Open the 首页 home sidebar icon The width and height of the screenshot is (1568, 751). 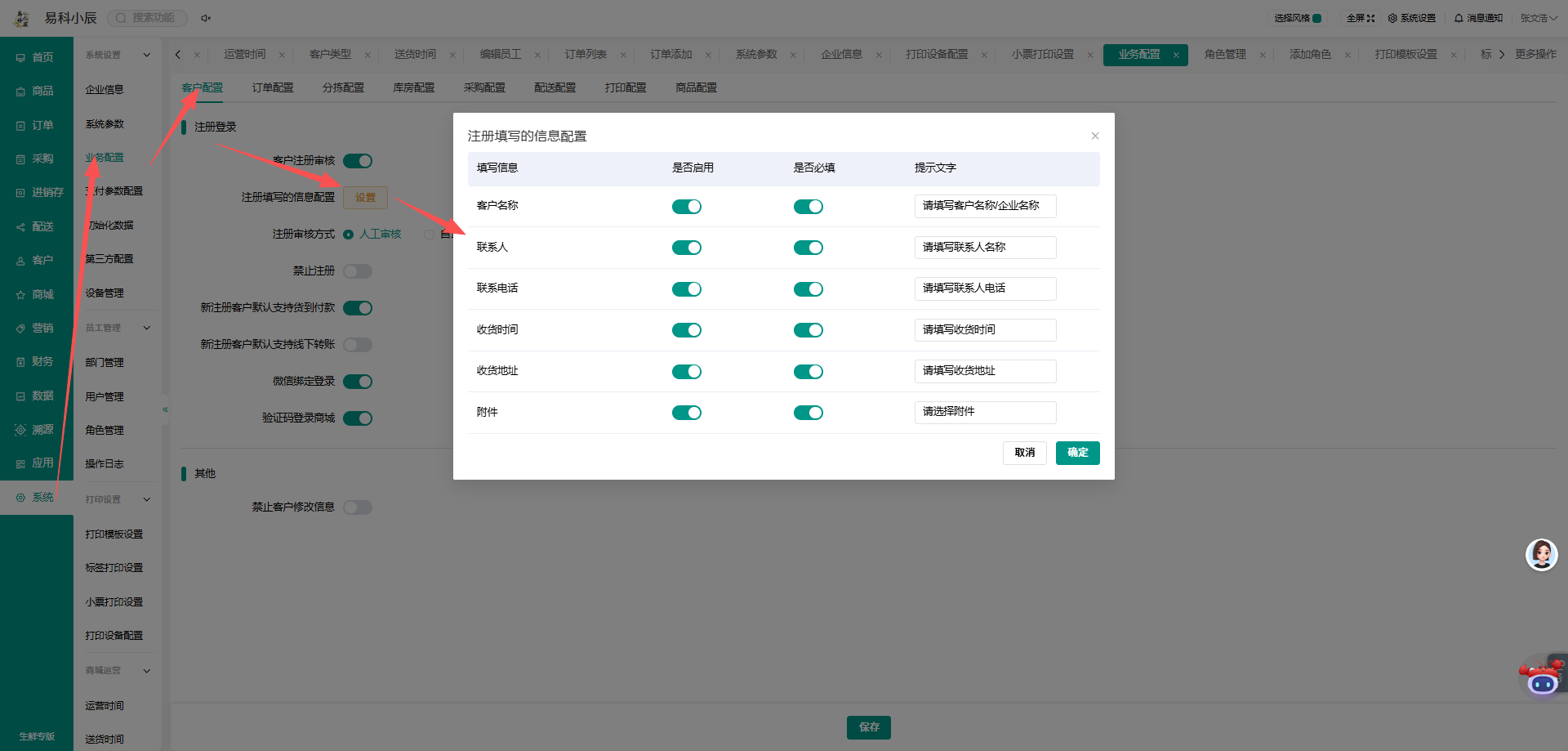point(20,58)
